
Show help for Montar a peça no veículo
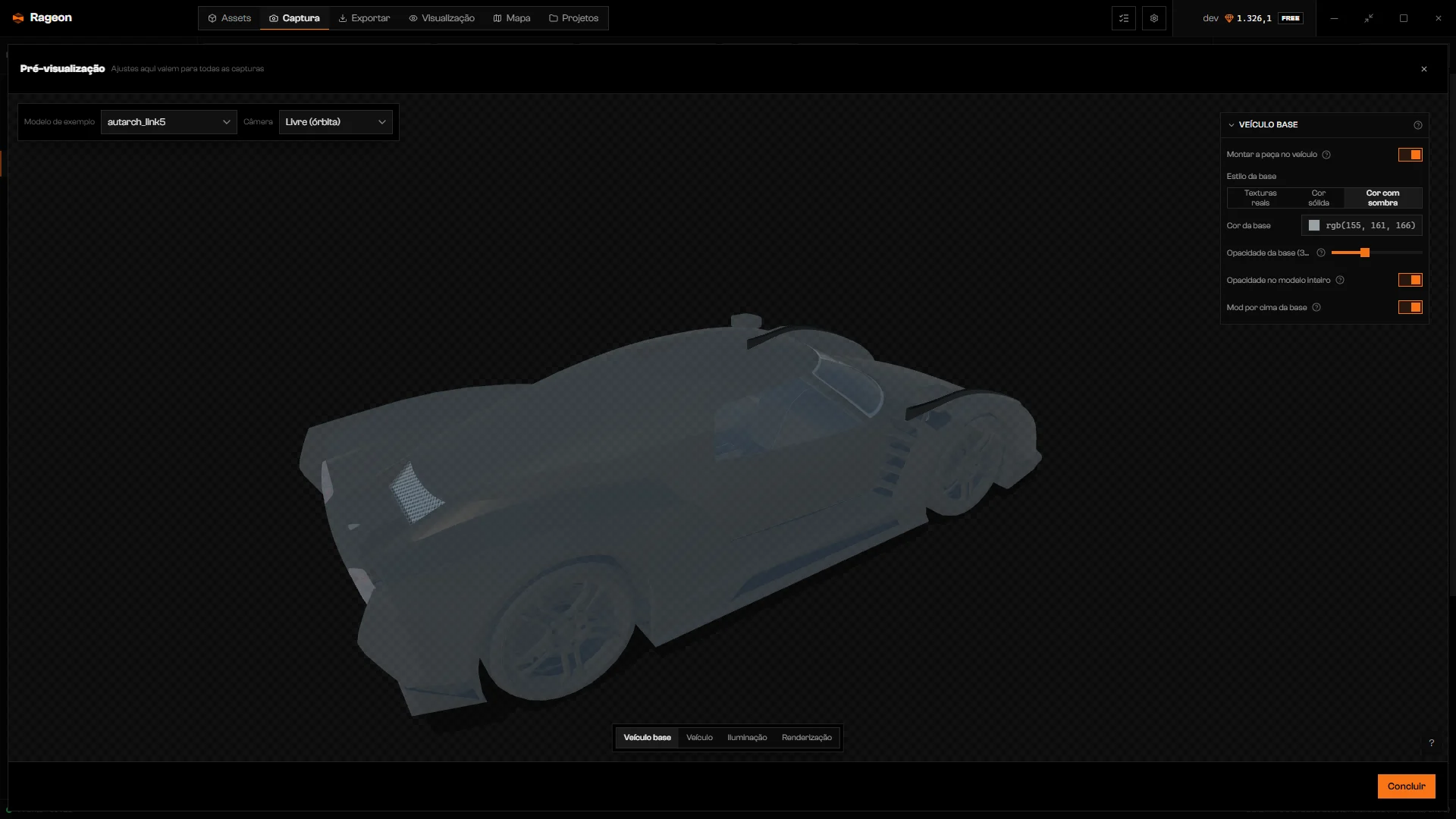click(1326, 155)
